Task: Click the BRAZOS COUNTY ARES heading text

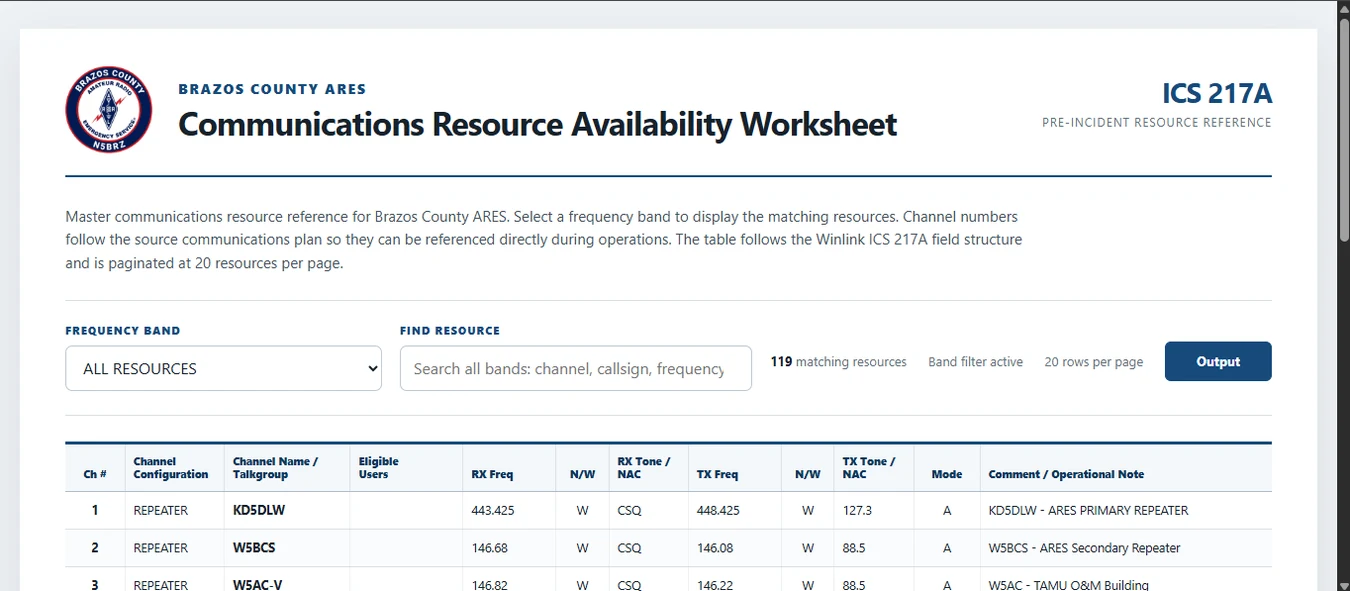Action: (272, 89)
